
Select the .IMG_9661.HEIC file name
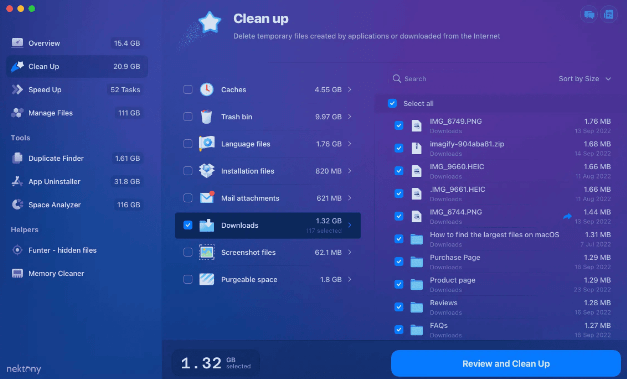point(457,189)
